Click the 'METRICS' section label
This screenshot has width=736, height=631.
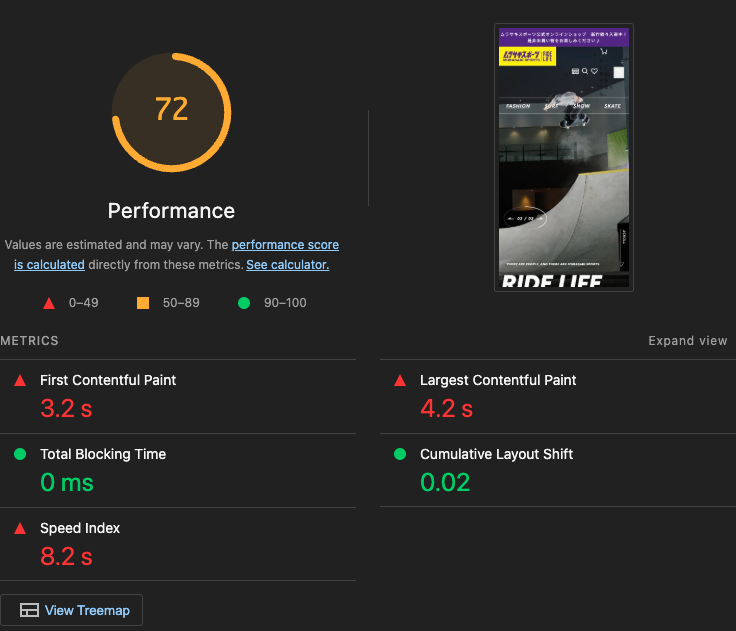coord(29,341)
